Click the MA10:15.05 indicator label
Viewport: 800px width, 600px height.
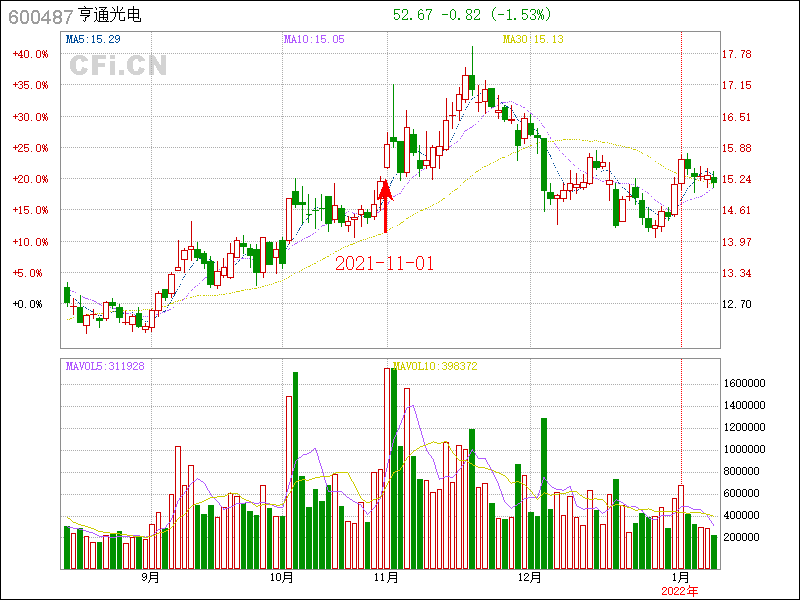[314, 39]
